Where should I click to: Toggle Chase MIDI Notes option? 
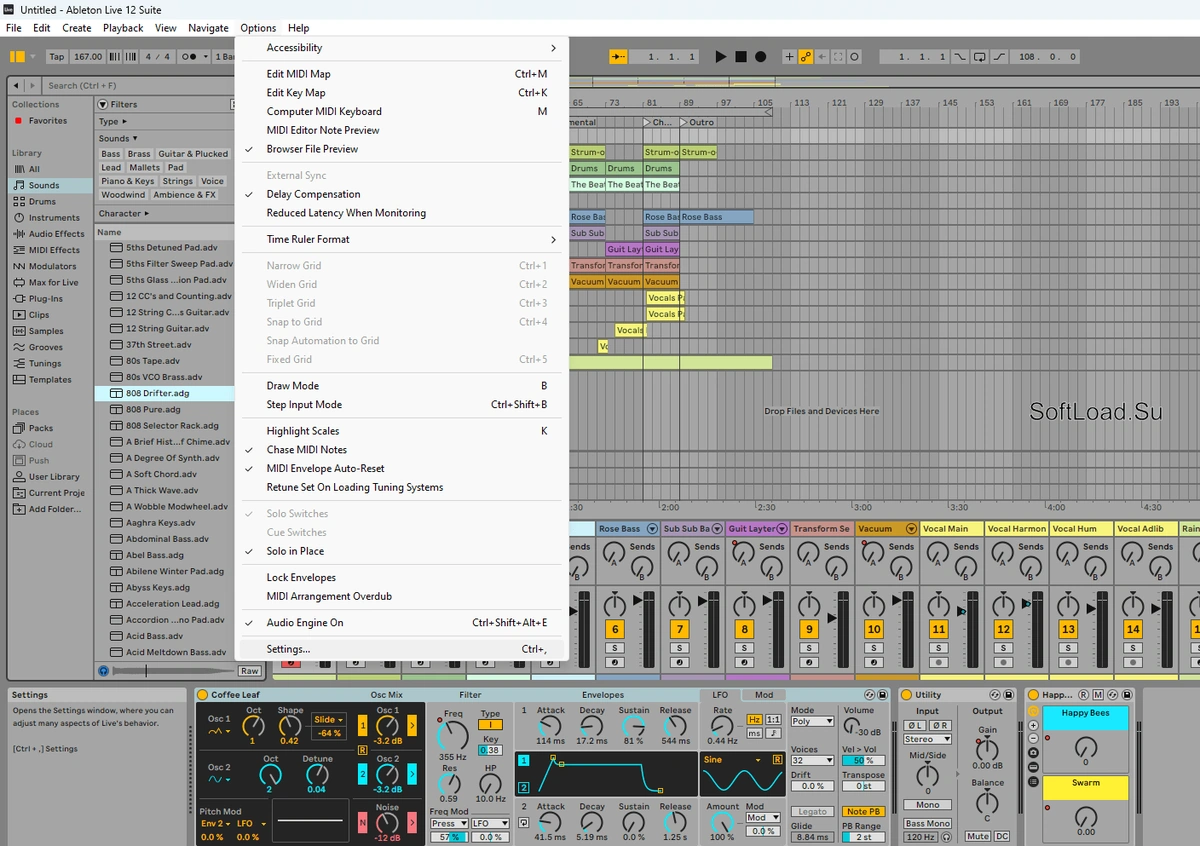click(402, 450)
